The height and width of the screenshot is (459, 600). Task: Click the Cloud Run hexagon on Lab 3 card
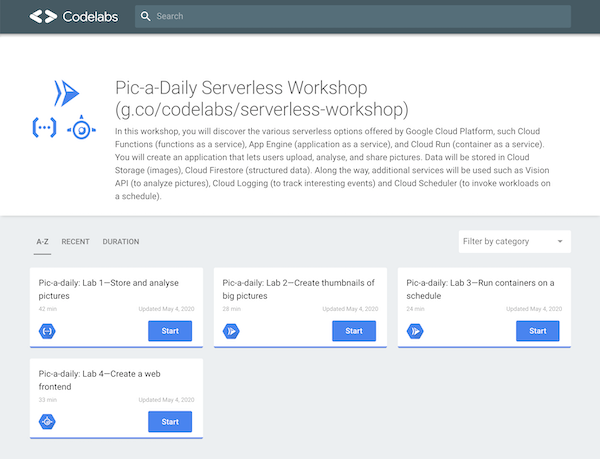click(415, 331)
